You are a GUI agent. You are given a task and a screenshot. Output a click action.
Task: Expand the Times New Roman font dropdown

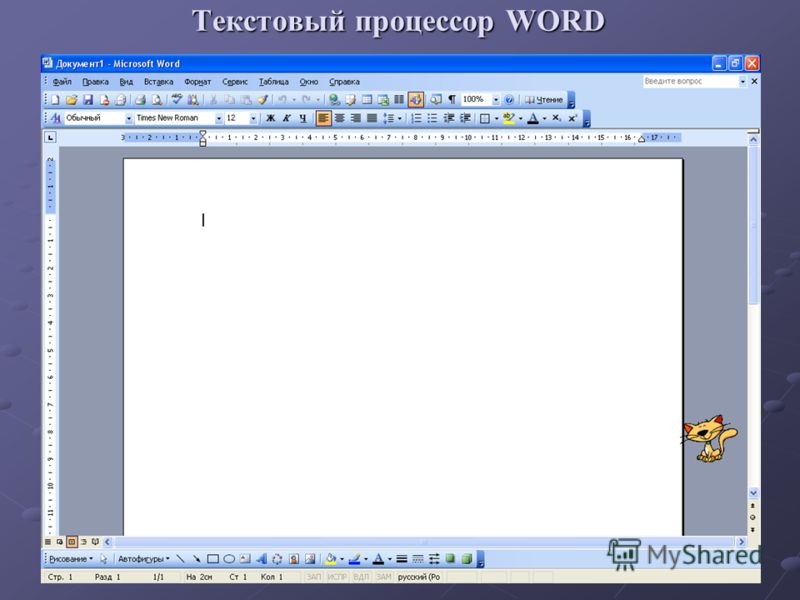pyautogui.click(x=219, y=118)
